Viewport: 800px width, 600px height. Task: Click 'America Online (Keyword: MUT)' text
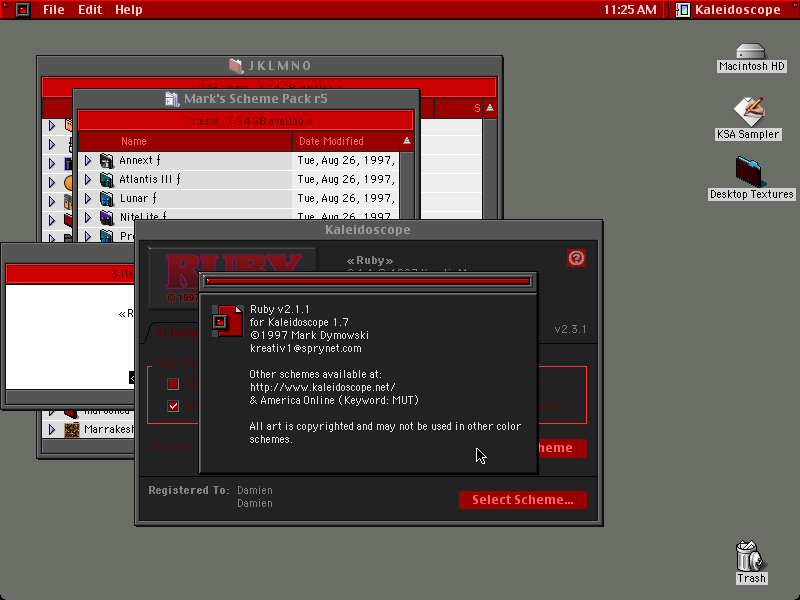click(340, 401)
